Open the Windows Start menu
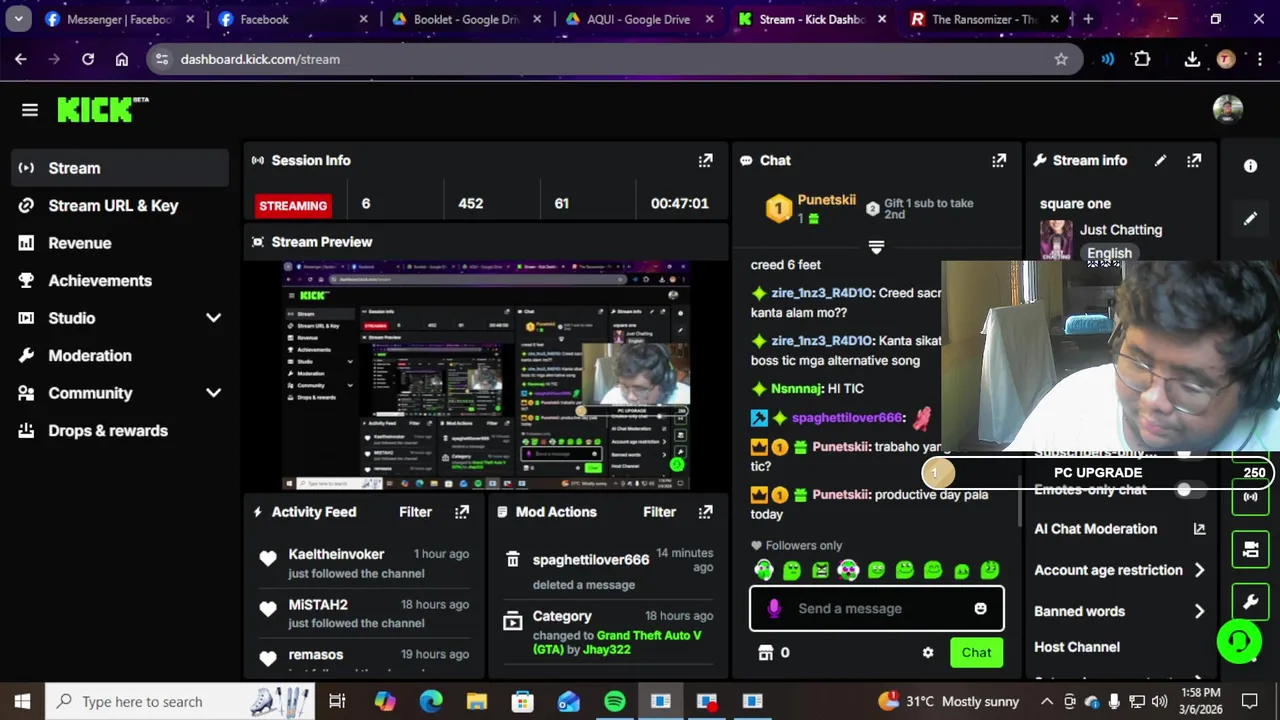 [22, 701]
